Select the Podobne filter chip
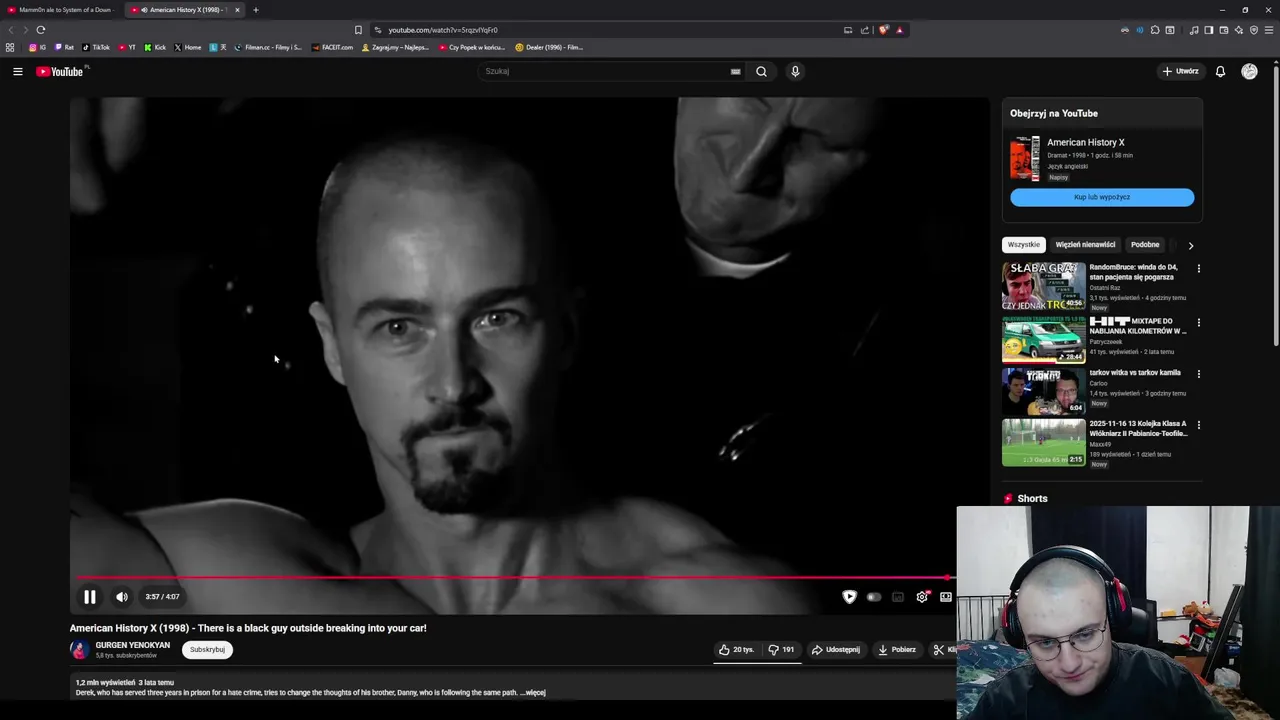The width and height of the screenshot is (1280, 720). 1145,245
